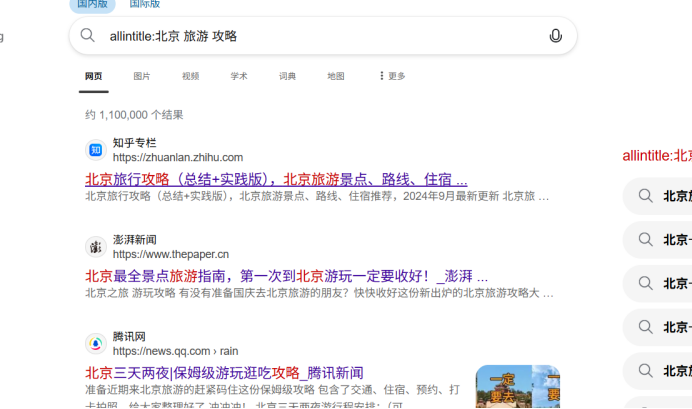Screen dimensions: 692x409
Task: Click the 澎湃新闻 site name
Action: [x=135, y=240]
